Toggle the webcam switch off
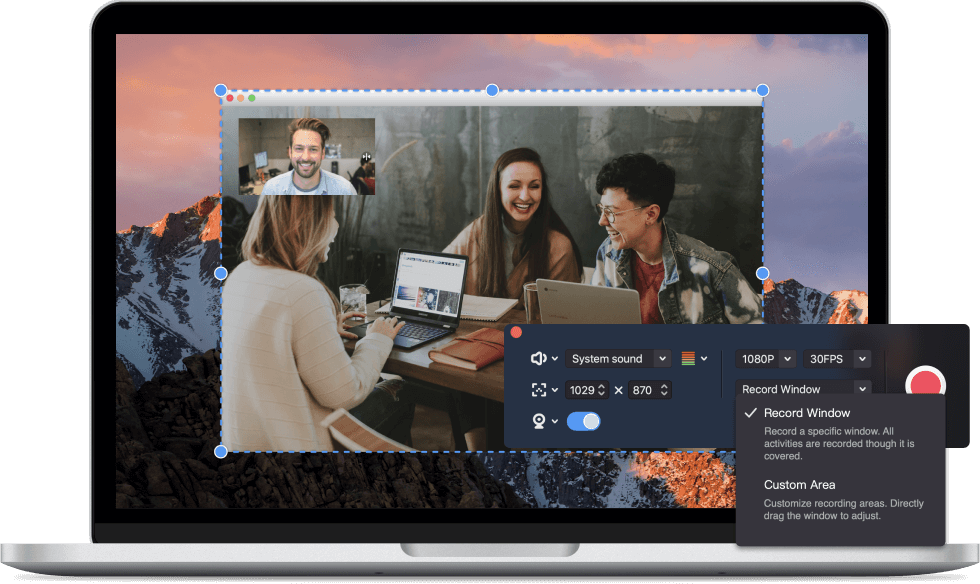The image size is (980, 584). pyautogui.click(x=583, y=421)
